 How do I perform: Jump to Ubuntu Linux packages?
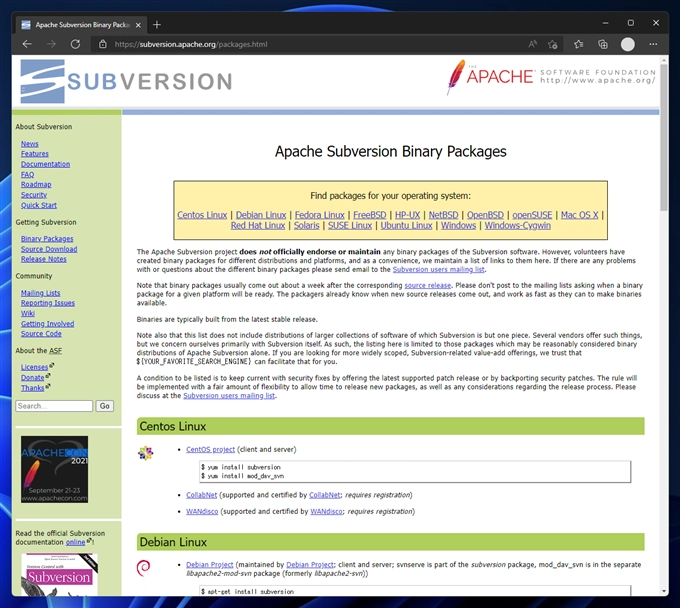[x=406, y=226]
